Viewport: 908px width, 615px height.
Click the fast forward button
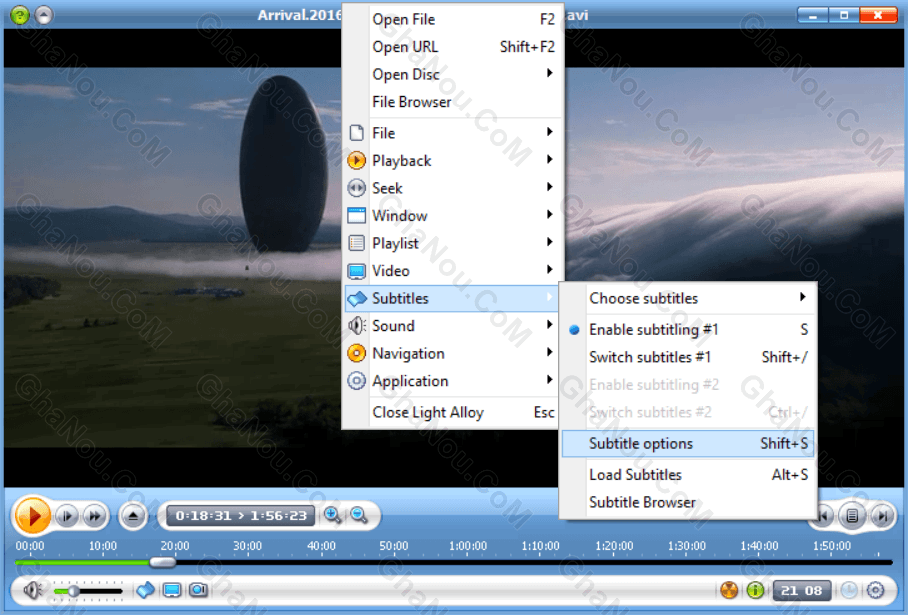click(x=94, y=516)
